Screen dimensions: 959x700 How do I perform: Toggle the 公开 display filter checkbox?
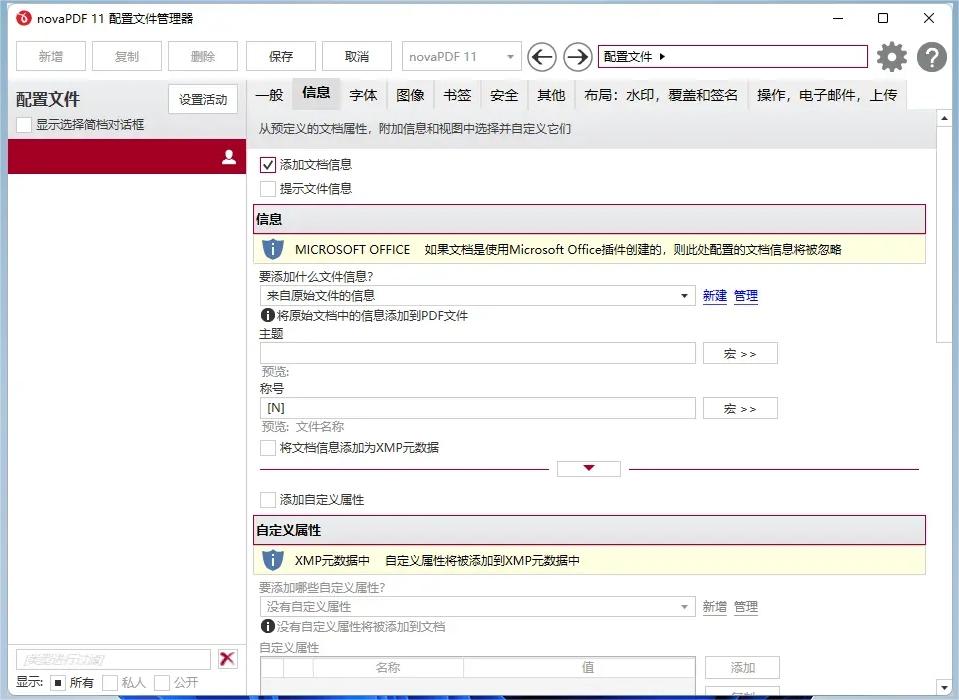tap(161, 682)
